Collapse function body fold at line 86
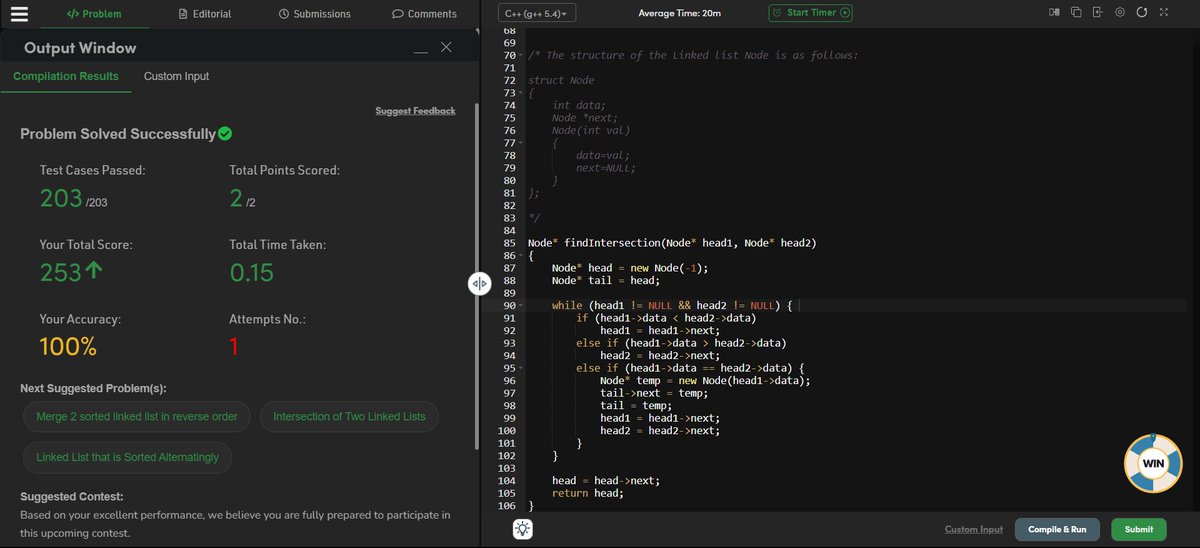 point(522,256)
